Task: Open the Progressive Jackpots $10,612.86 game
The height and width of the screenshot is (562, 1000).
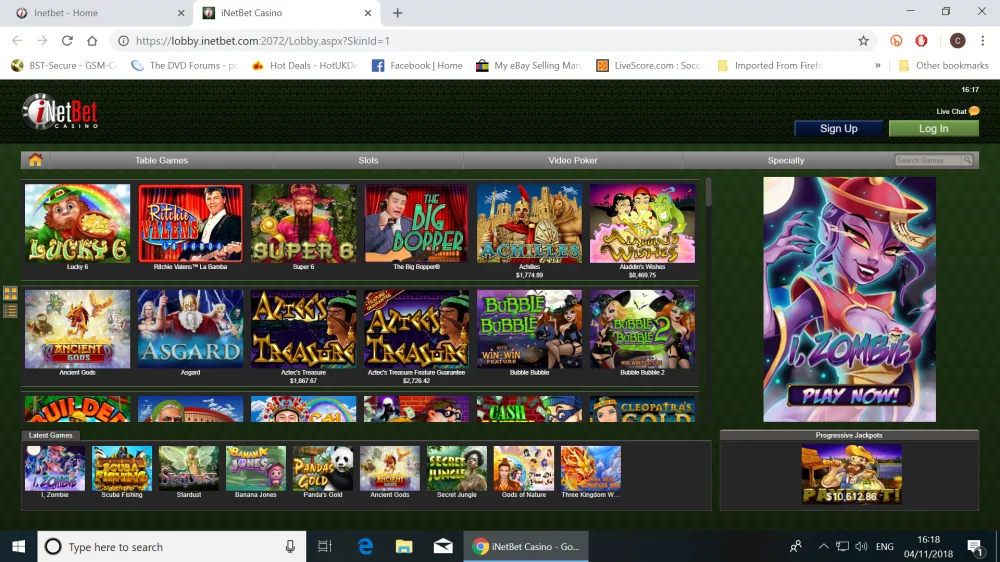Action: pyautogui.click(x=851, y=475)
